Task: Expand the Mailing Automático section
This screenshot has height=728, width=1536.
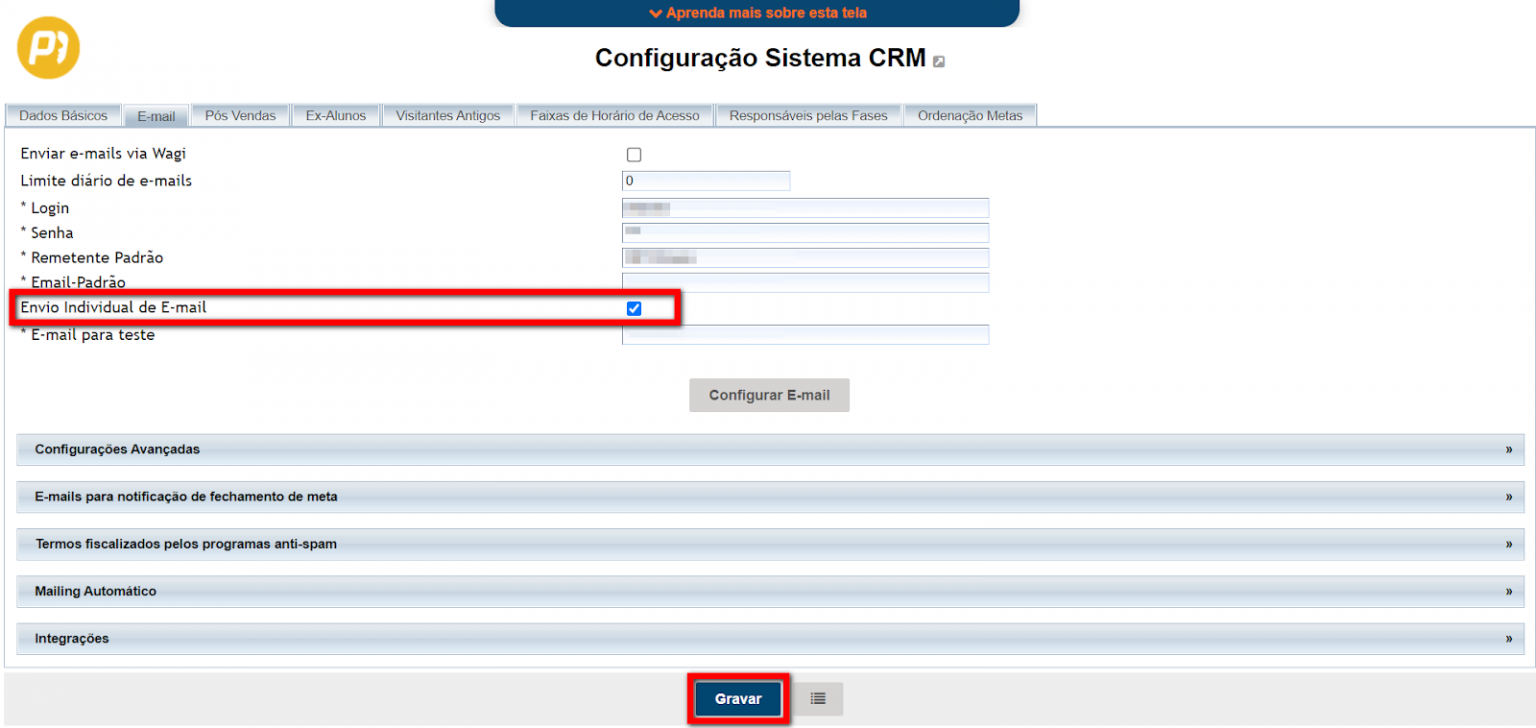Action: (x=769, y=591)
